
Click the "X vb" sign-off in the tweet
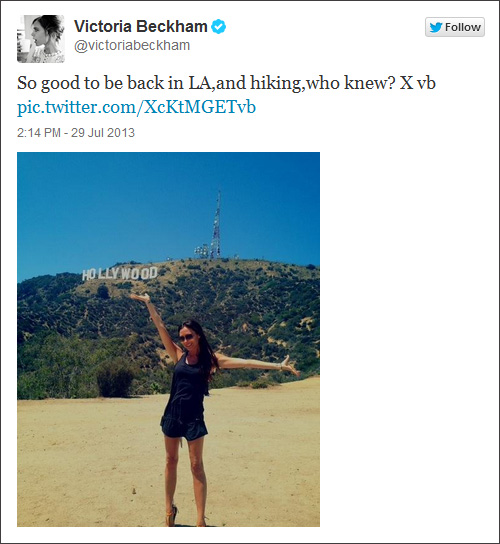pos(418,83)
